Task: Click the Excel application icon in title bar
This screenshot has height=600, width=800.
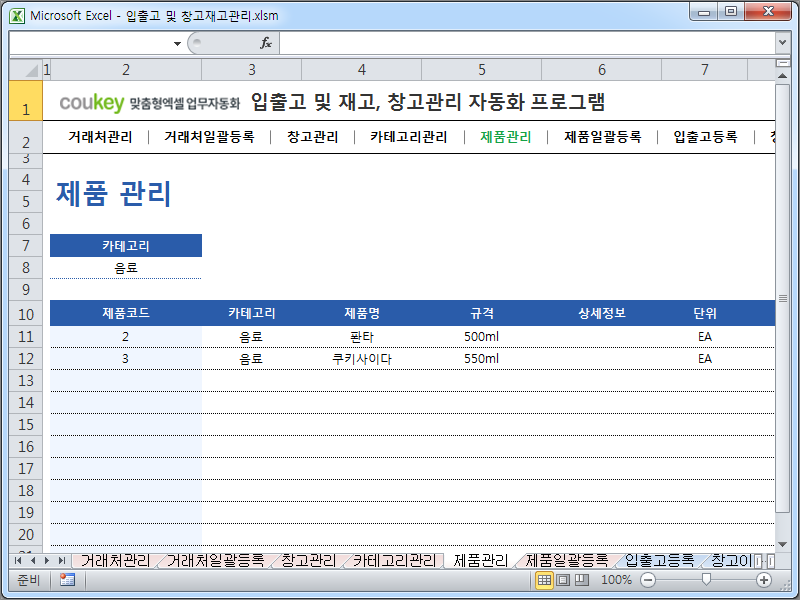Action: (x=17, y=16)
